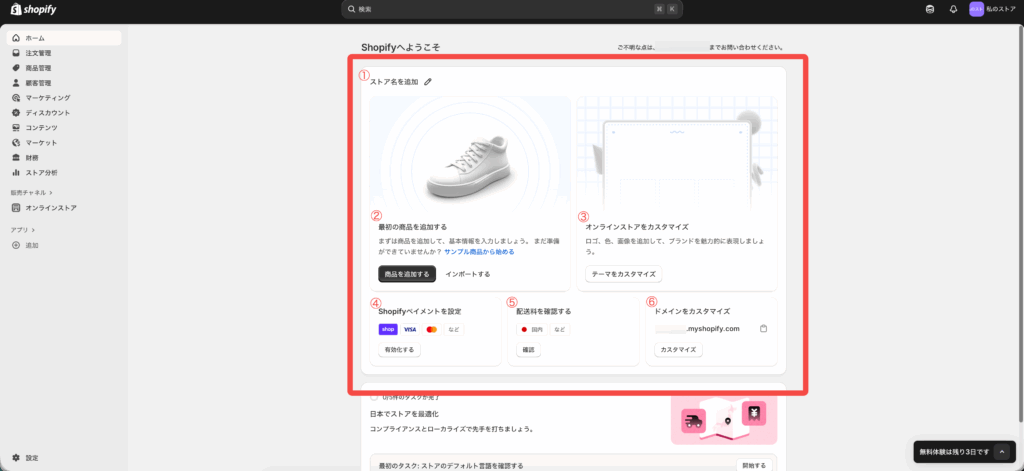Click the 有効化する button for Shopify payments
The image size is (1024, 471).
pyautogui.click(x=399, y=350)
